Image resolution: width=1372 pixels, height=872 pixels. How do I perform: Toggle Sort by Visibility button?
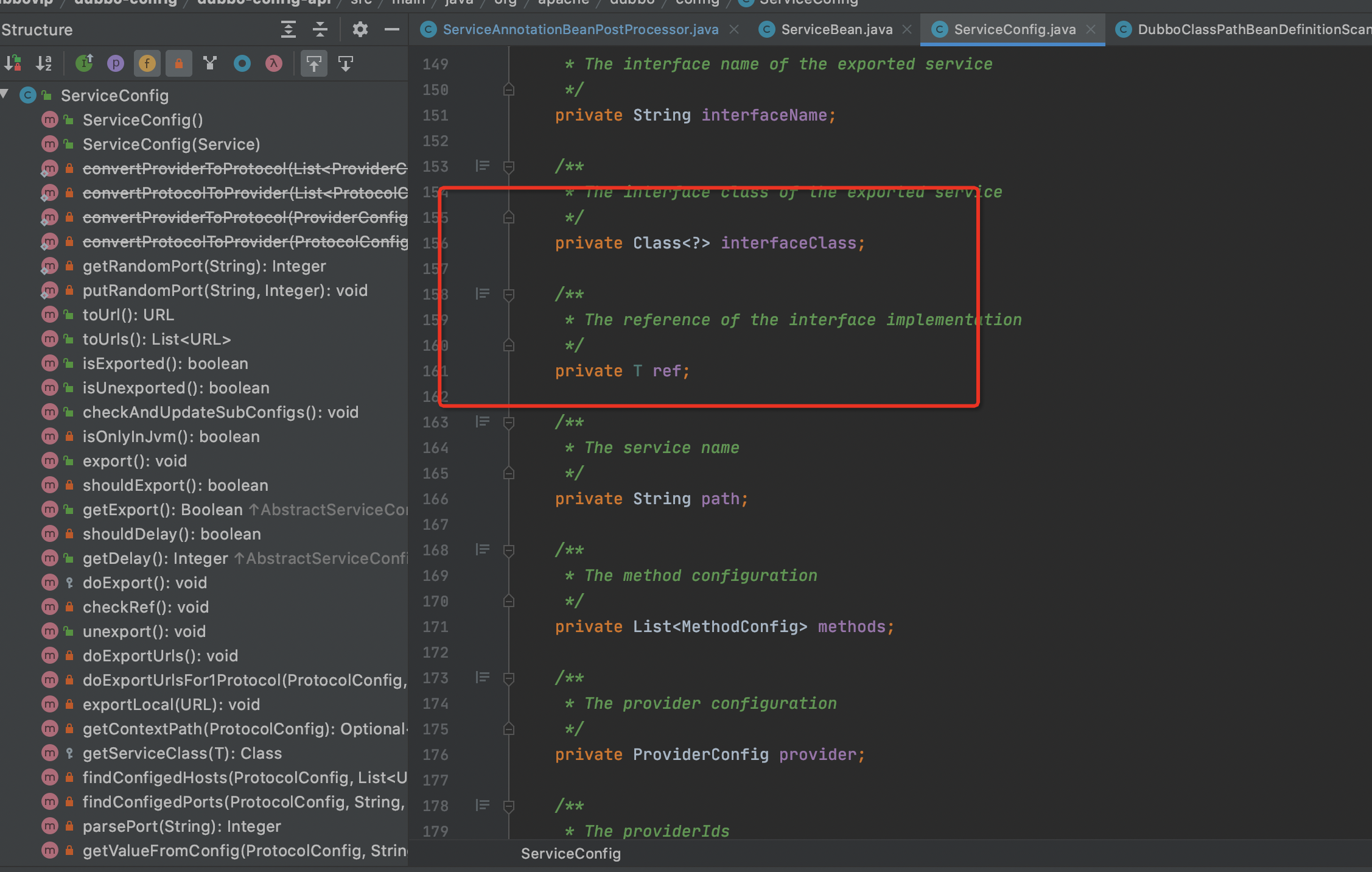coord(13,63)
